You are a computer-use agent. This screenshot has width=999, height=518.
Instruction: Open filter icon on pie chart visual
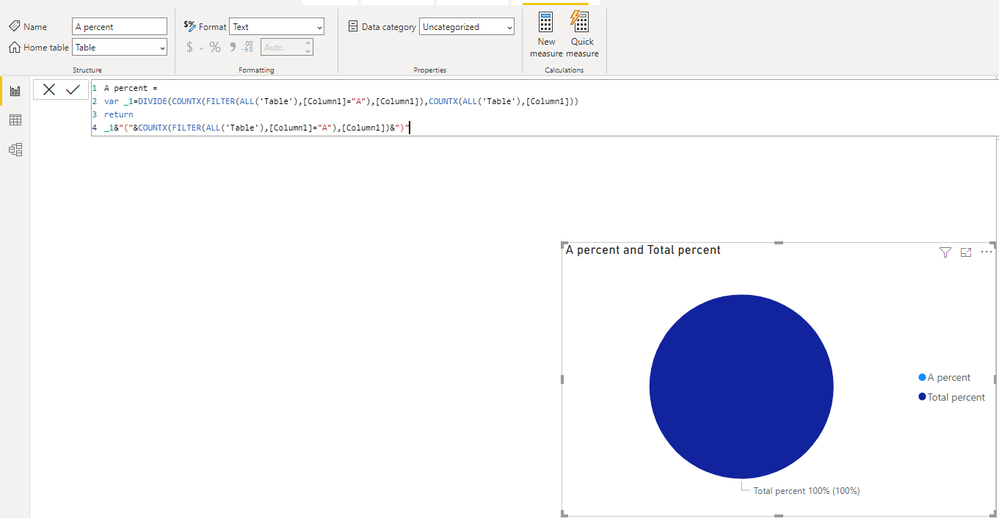(945, 252)
